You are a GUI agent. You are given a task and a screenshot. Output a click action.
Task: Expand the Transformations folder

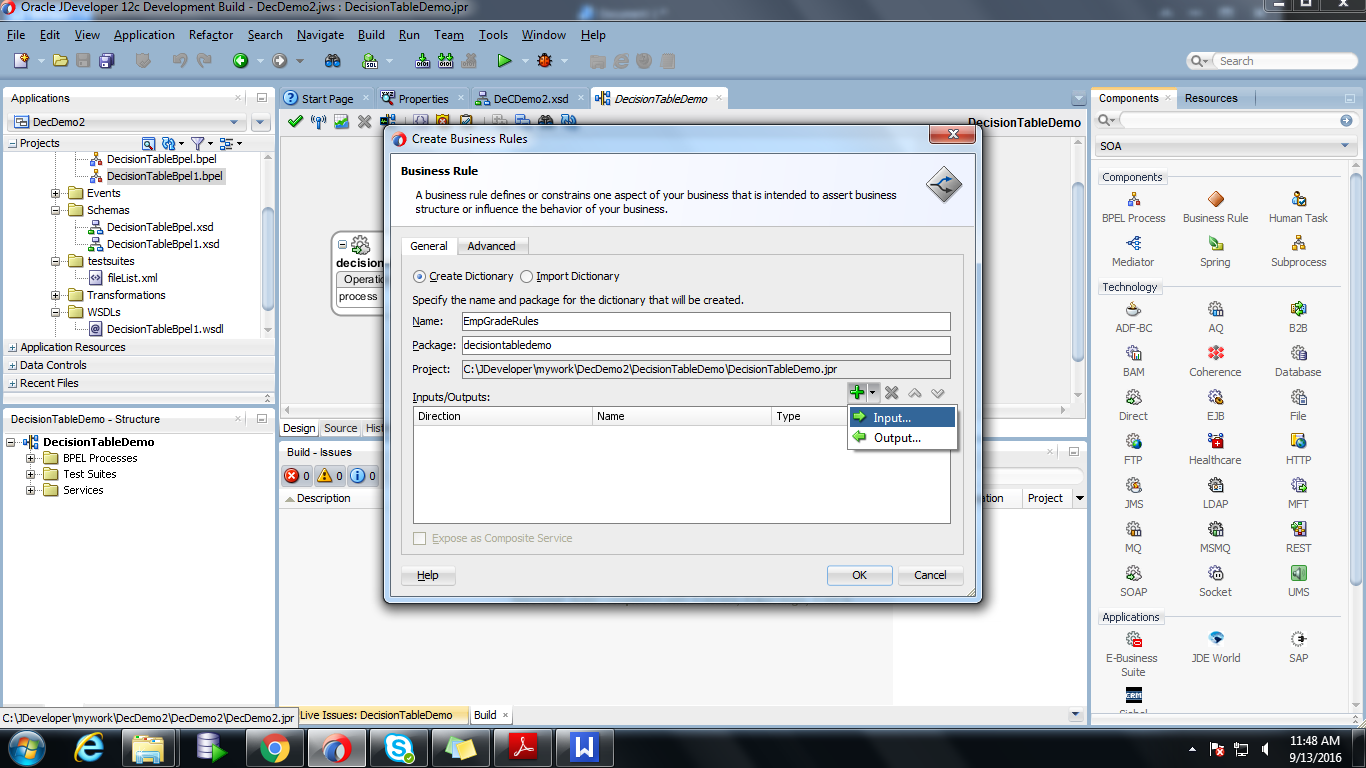(x=57, y=295)
